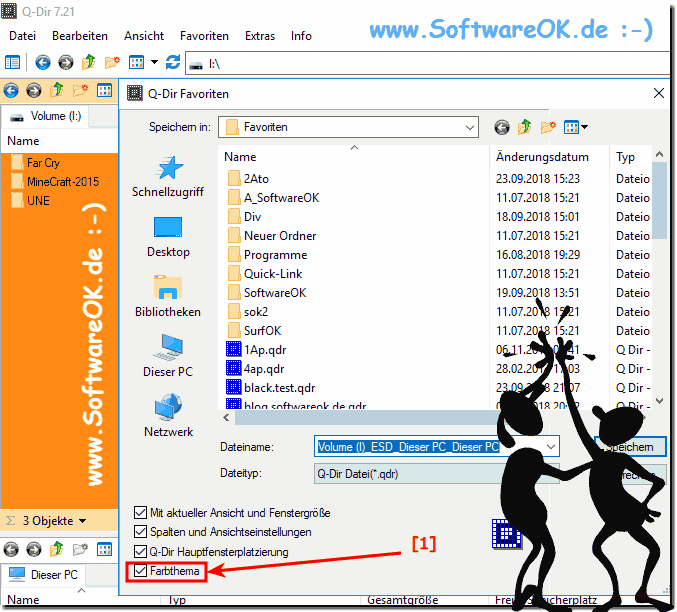677x612 pixels.
Task: Refresh the view from the main toolbar
Action: tap(173, 63)
